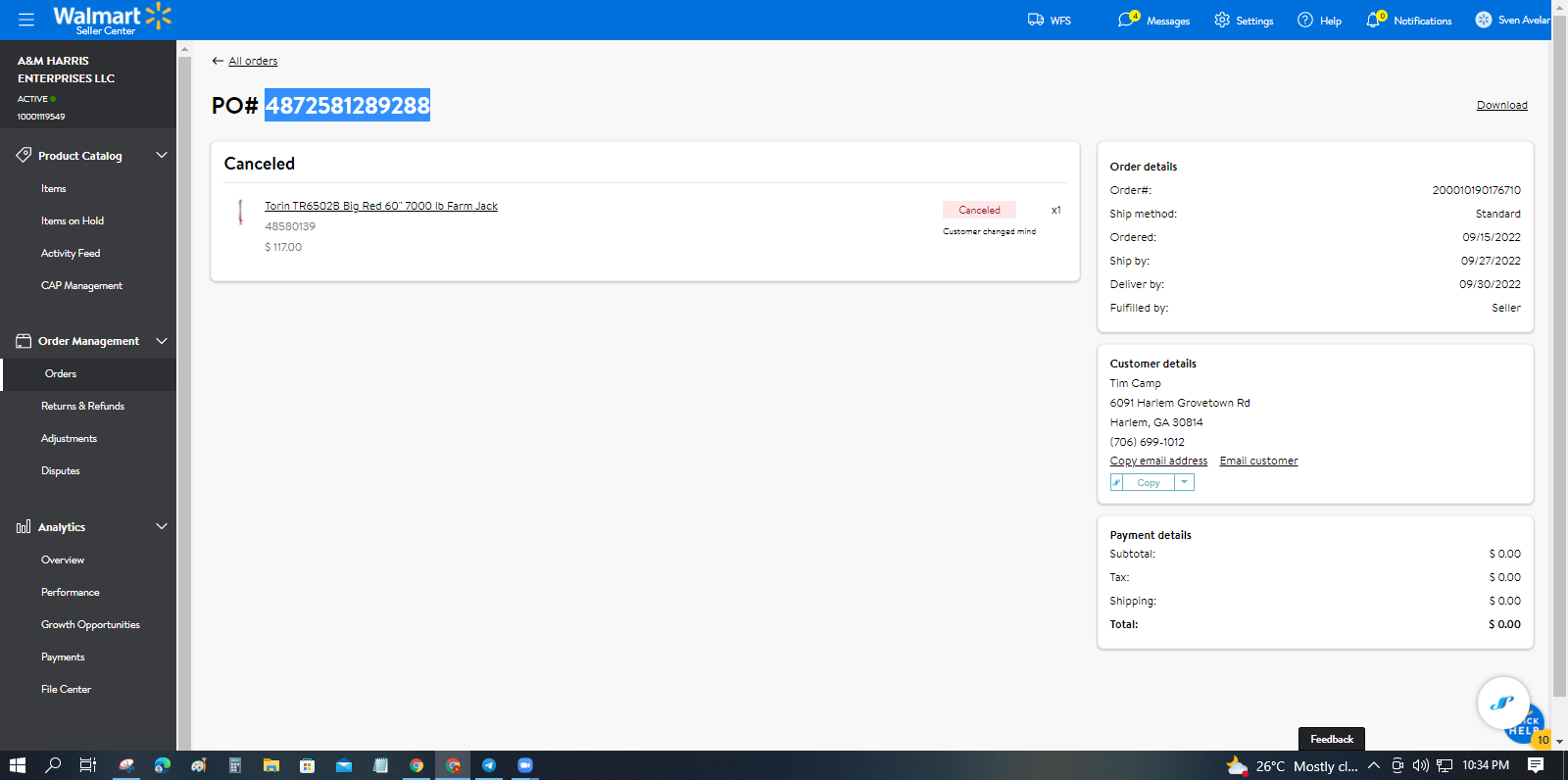Open the Sven Avelar user profile
This screenshot has width=1568, height=780.
click(x=1512, y=20)
